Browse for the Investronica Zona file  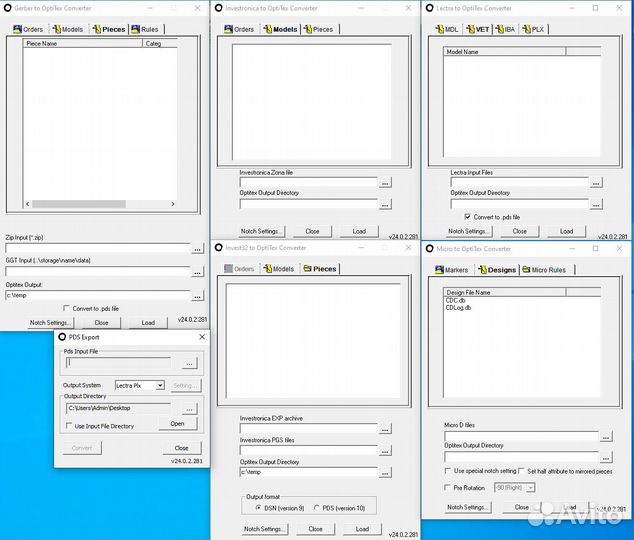pos(385,182)
